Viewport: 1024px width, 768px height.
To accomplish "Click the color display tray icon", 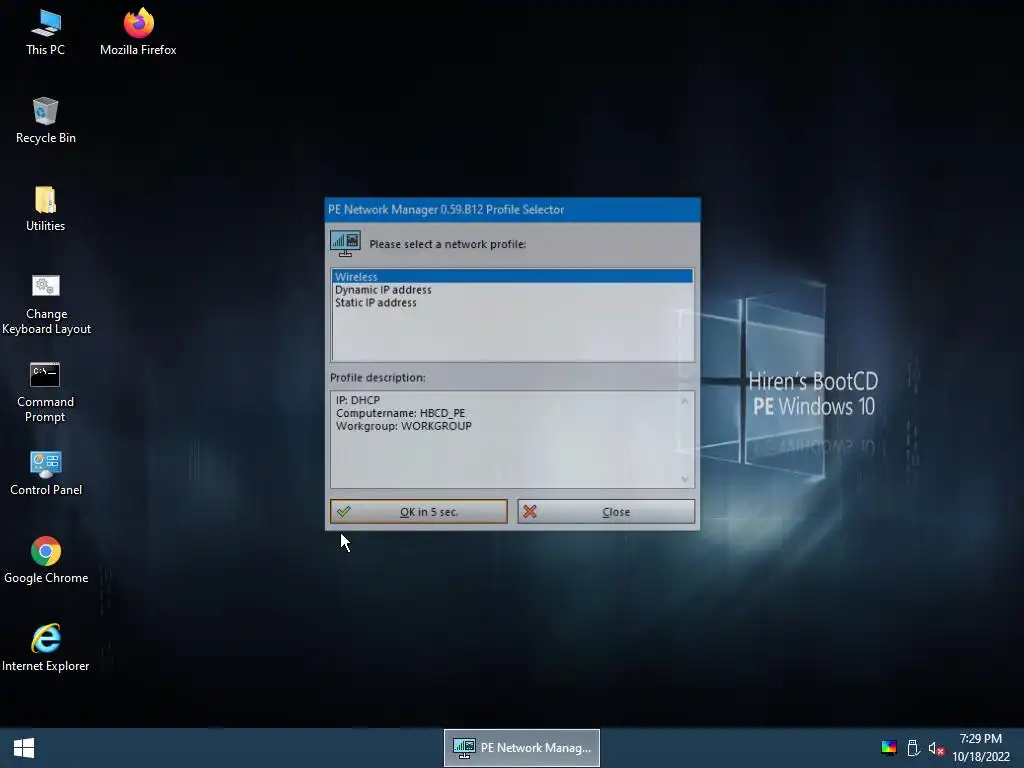I will 889,748.
